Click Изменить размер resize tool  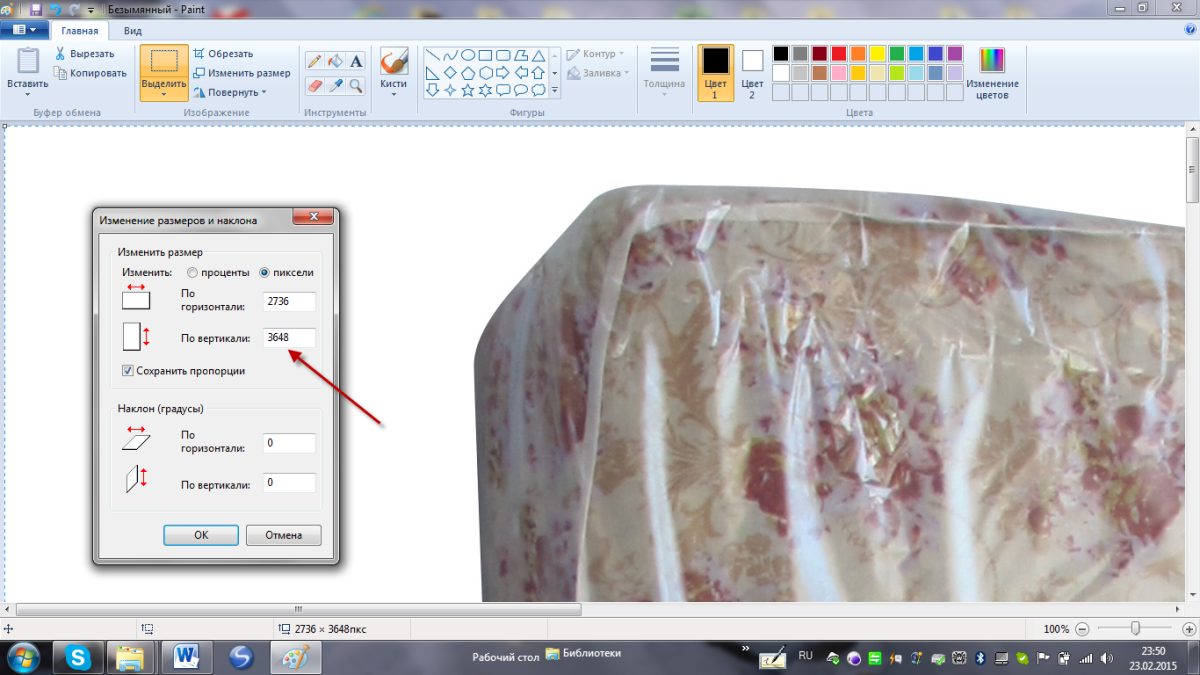click(242, 73)
